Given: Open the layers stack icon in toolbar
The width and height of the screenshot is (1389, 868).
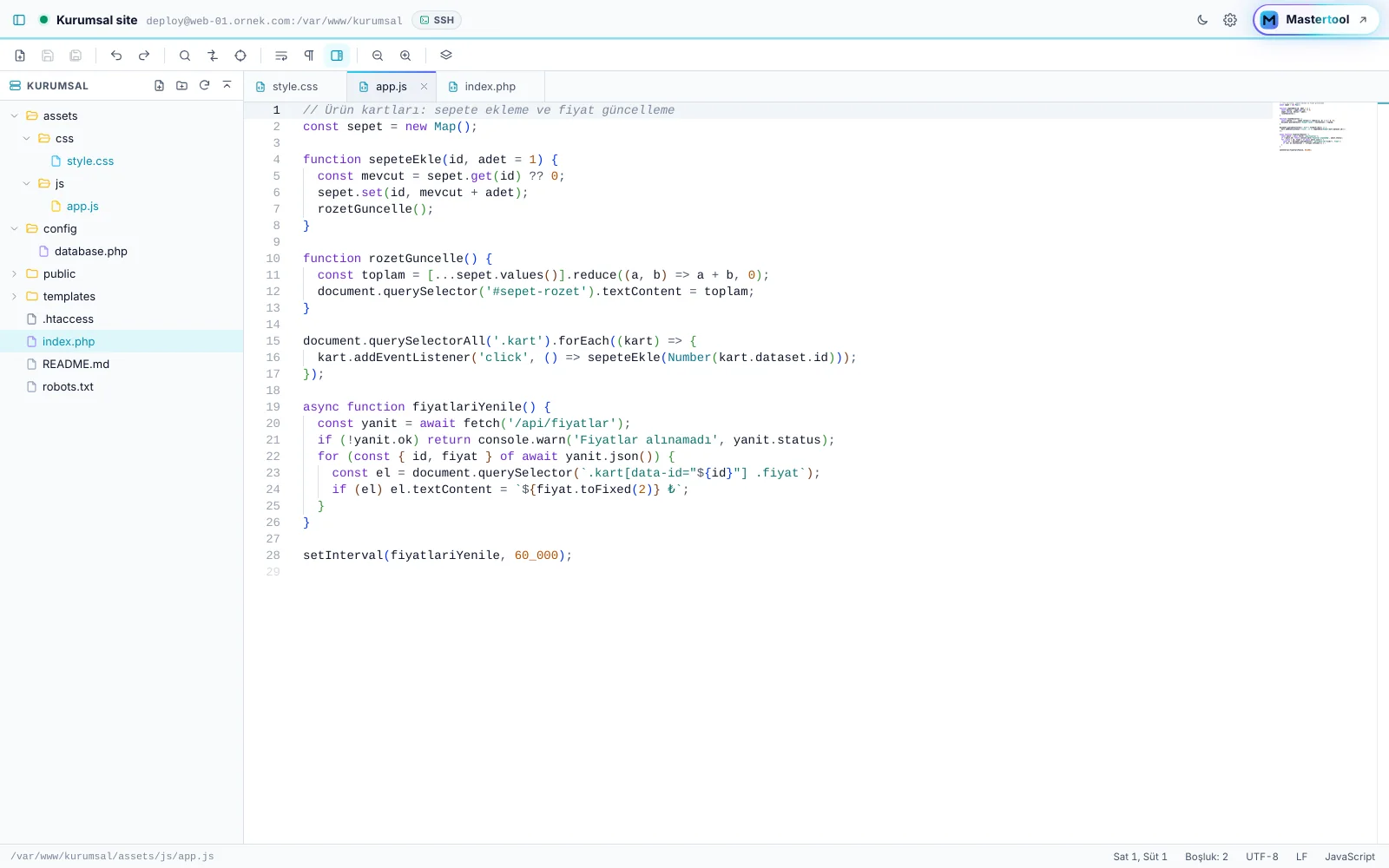Looking at the screenshot, I should pyautogui.click(x=446, y=56).
